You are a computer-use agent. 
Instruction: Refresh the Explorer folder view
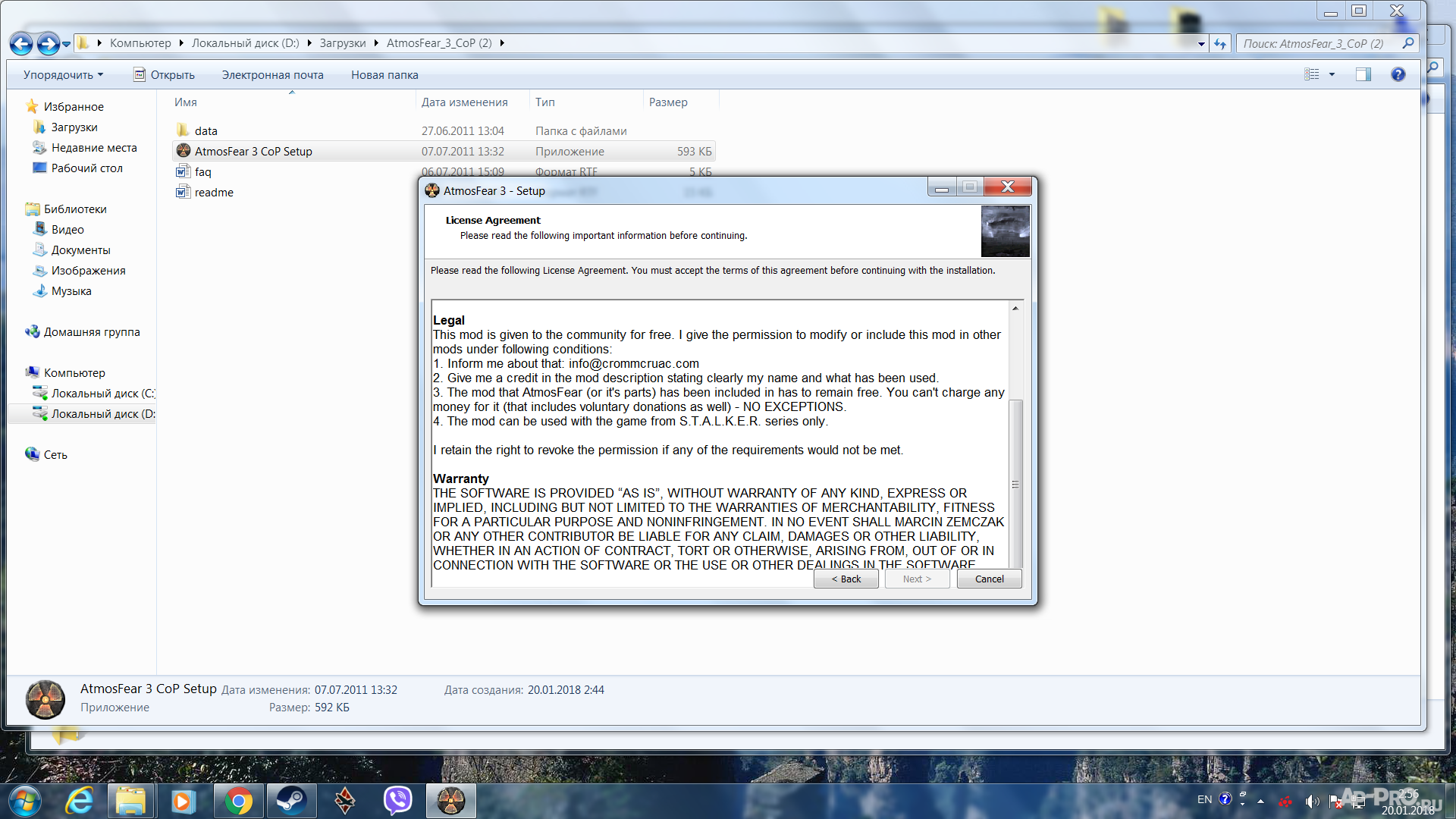coord(1219,44)
